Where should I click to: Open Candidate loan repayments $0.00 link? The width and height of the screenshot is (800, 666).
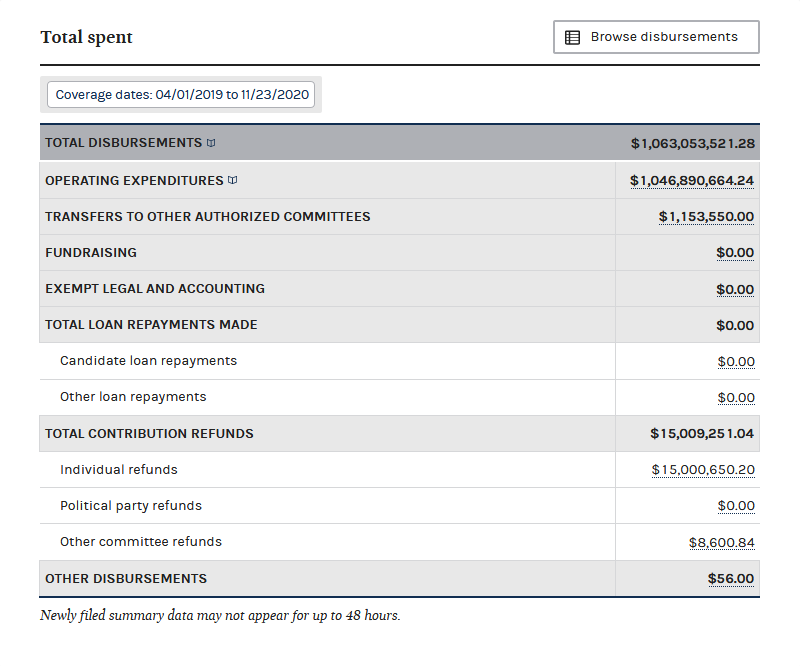[736, 361]
